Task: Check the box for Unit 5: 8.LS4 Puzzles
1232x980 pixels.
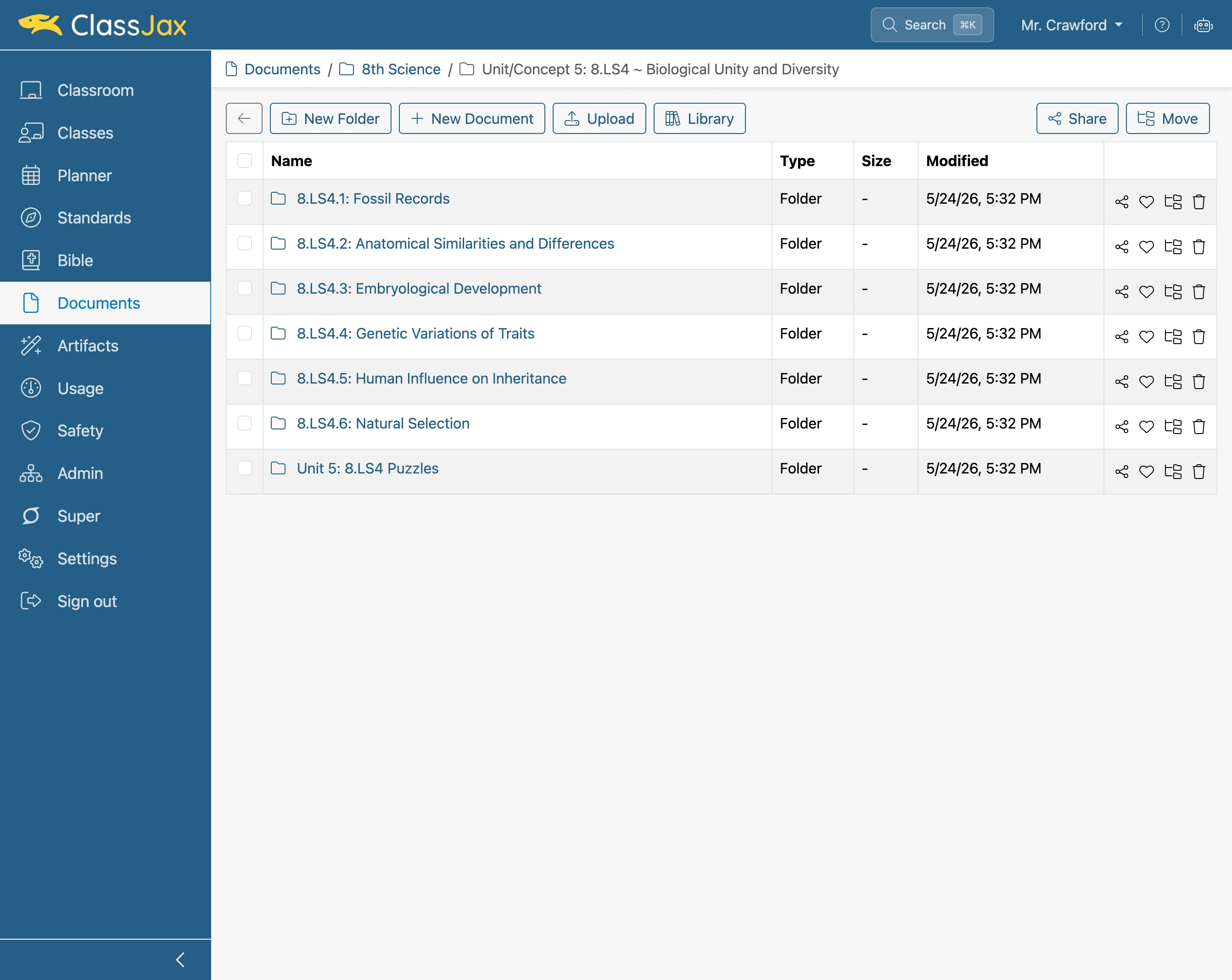Action: pos(245,468)
